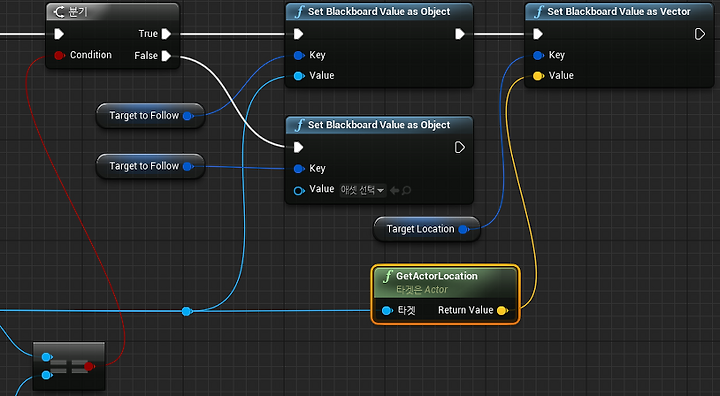Click Key pin of lower Set Blackboard Value as Object

299,169
